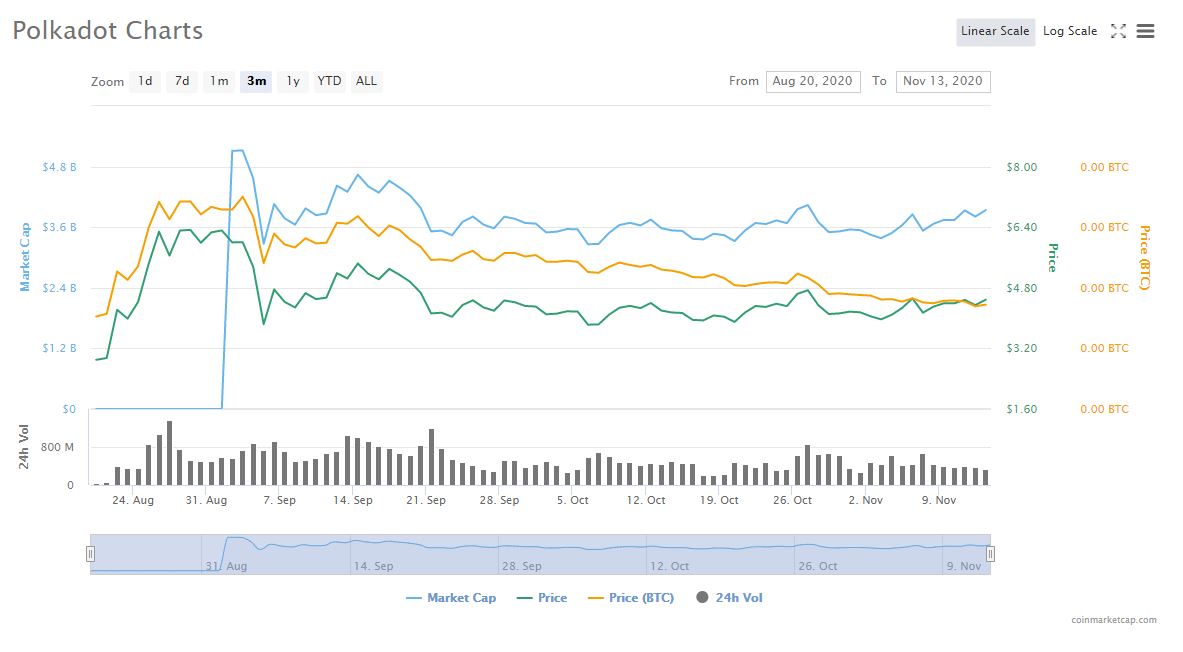The width and height of the screenshot is (1183, 652).
Task: Click the navigator area near 14. Sep
Action: coord(373,566)
